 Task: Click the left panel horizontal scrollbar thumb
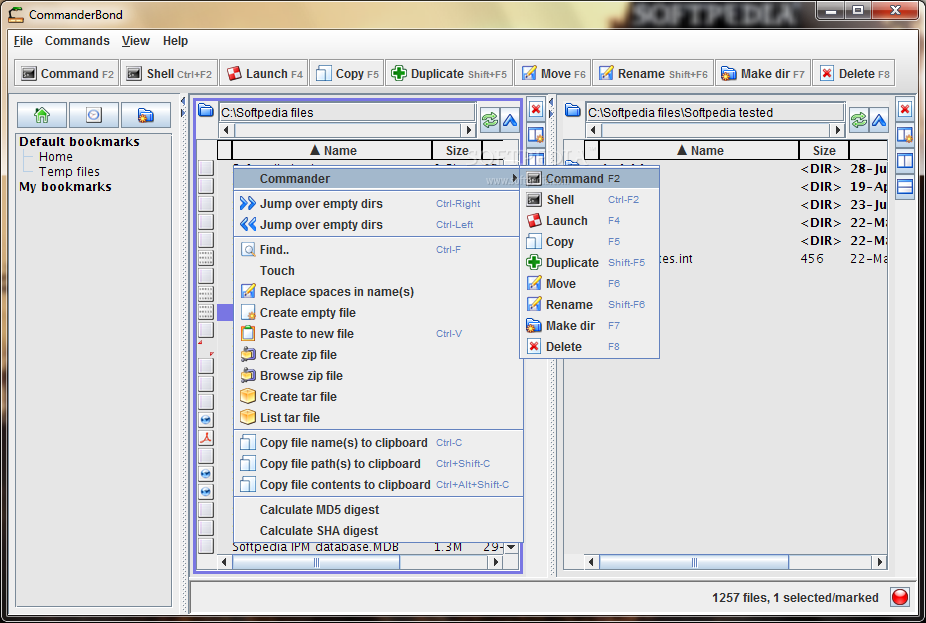[316, 562]
